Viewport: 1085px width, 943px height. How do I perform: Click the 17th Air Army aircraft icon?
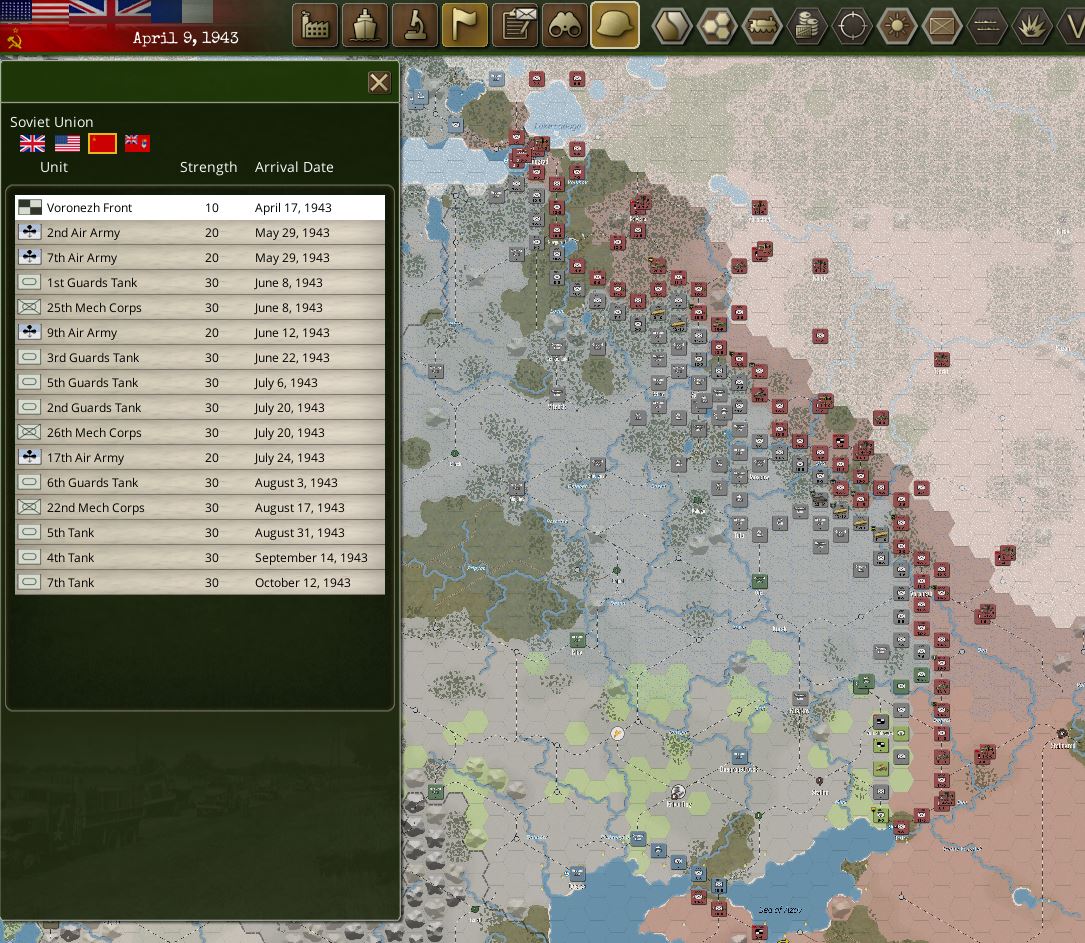(x=30, y=457)
